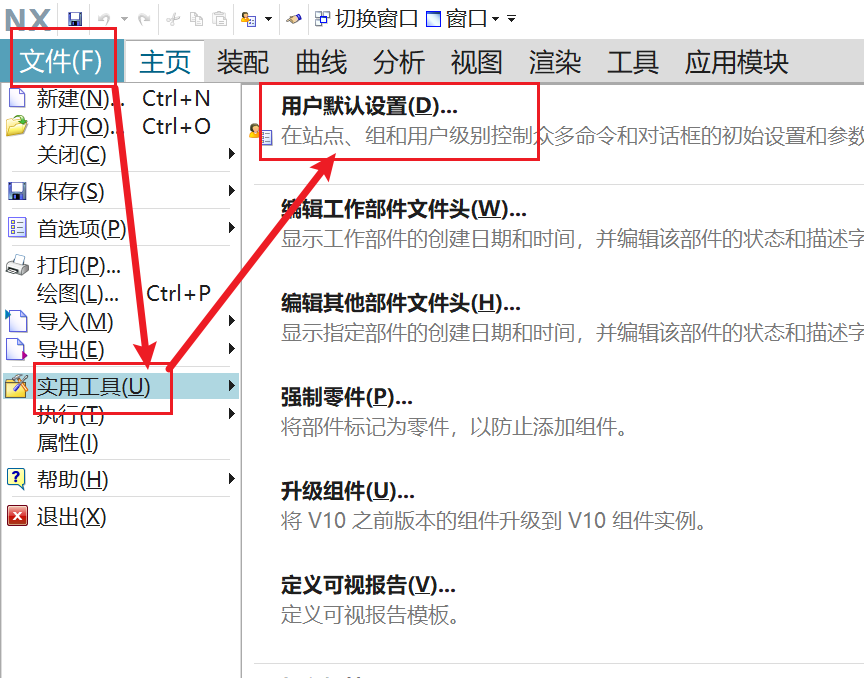Viewport: 864px width, 678px height.
Task: Click the red 退出 X icon
Action: [x=17, y=516]
